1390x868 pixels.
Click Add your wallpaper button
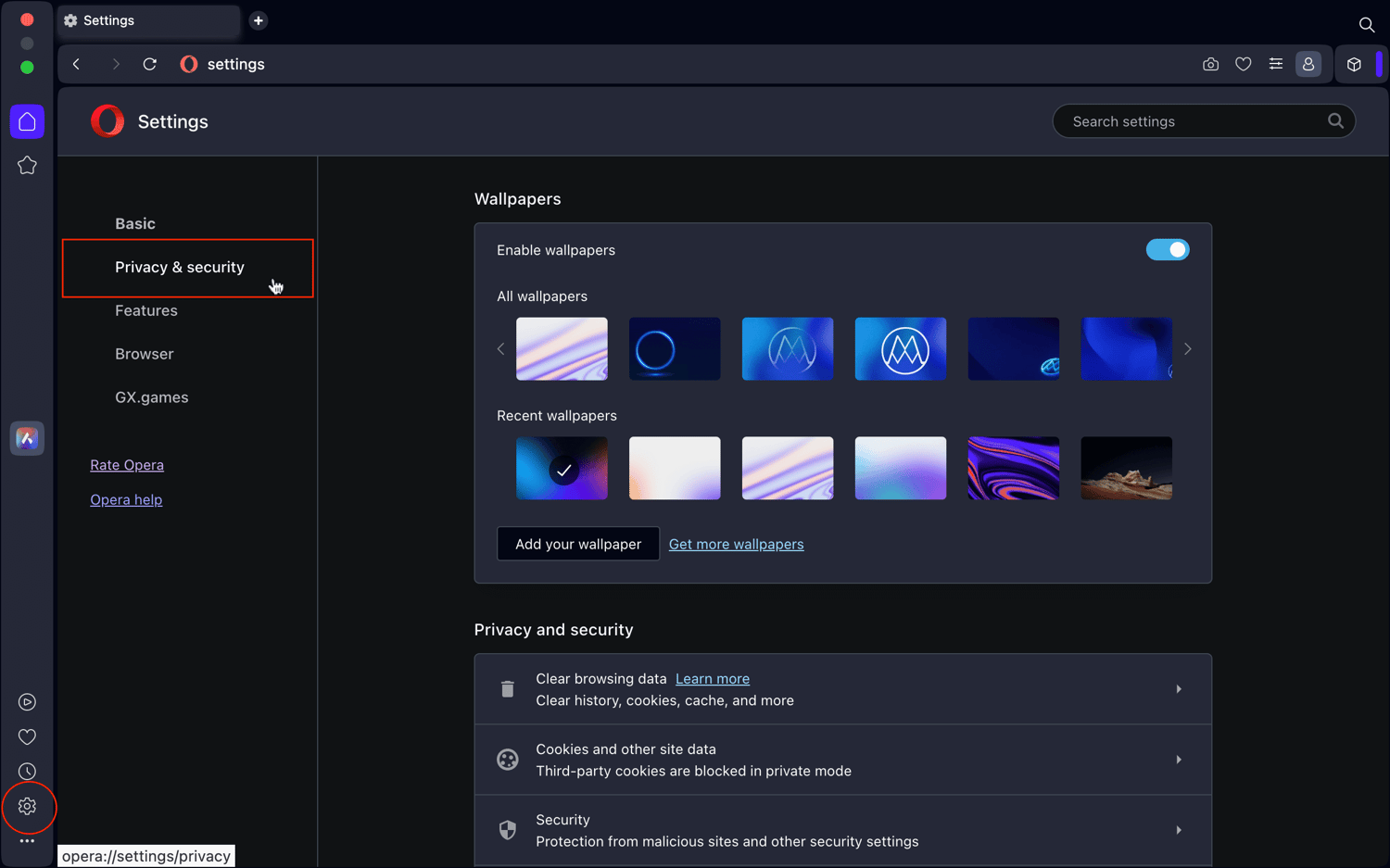coord(578,544)
